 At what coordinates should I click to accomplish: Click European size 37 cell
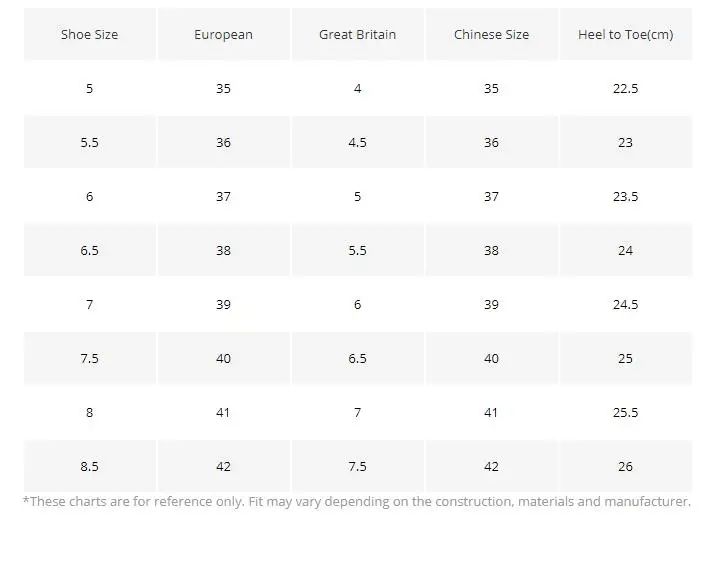[x=223, y=197]
